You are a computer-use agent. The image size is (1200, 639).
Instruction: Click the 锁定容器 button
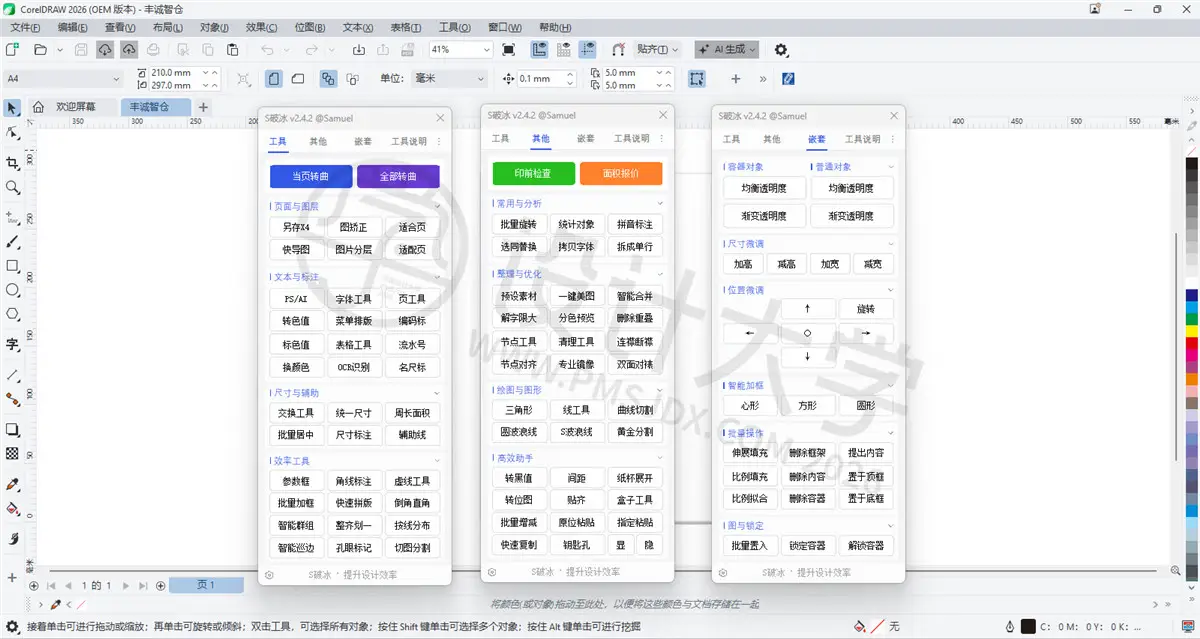808,546
